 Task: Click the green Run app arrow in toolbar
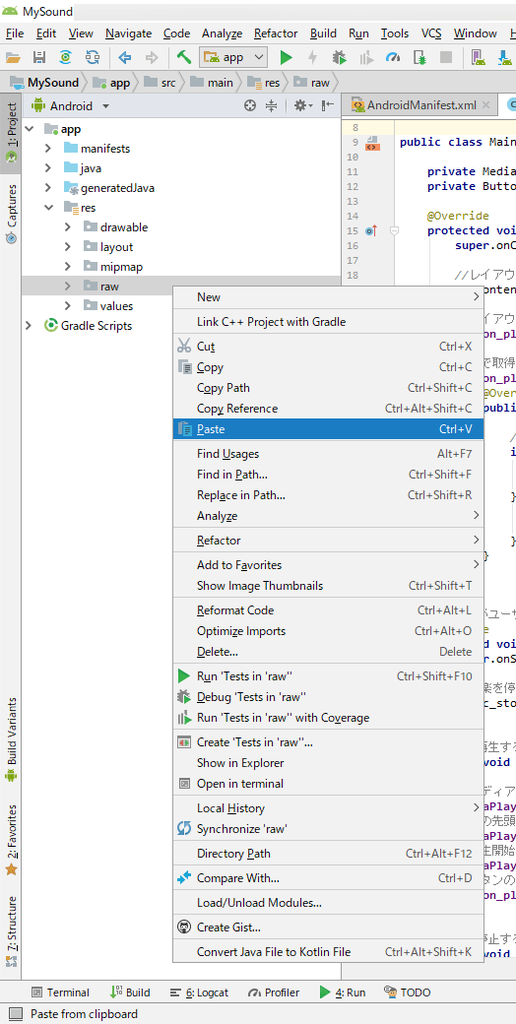coord(286,57)
